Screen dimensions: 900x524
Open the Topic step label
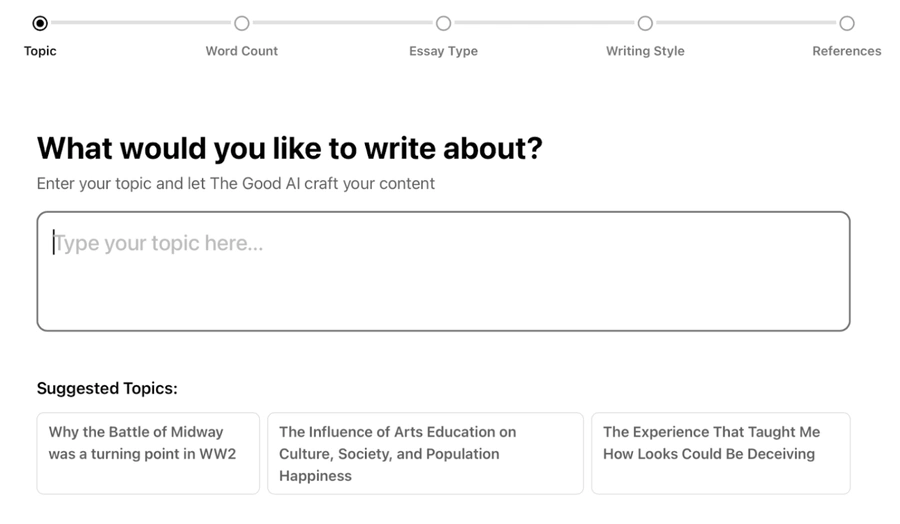(40, 51)
